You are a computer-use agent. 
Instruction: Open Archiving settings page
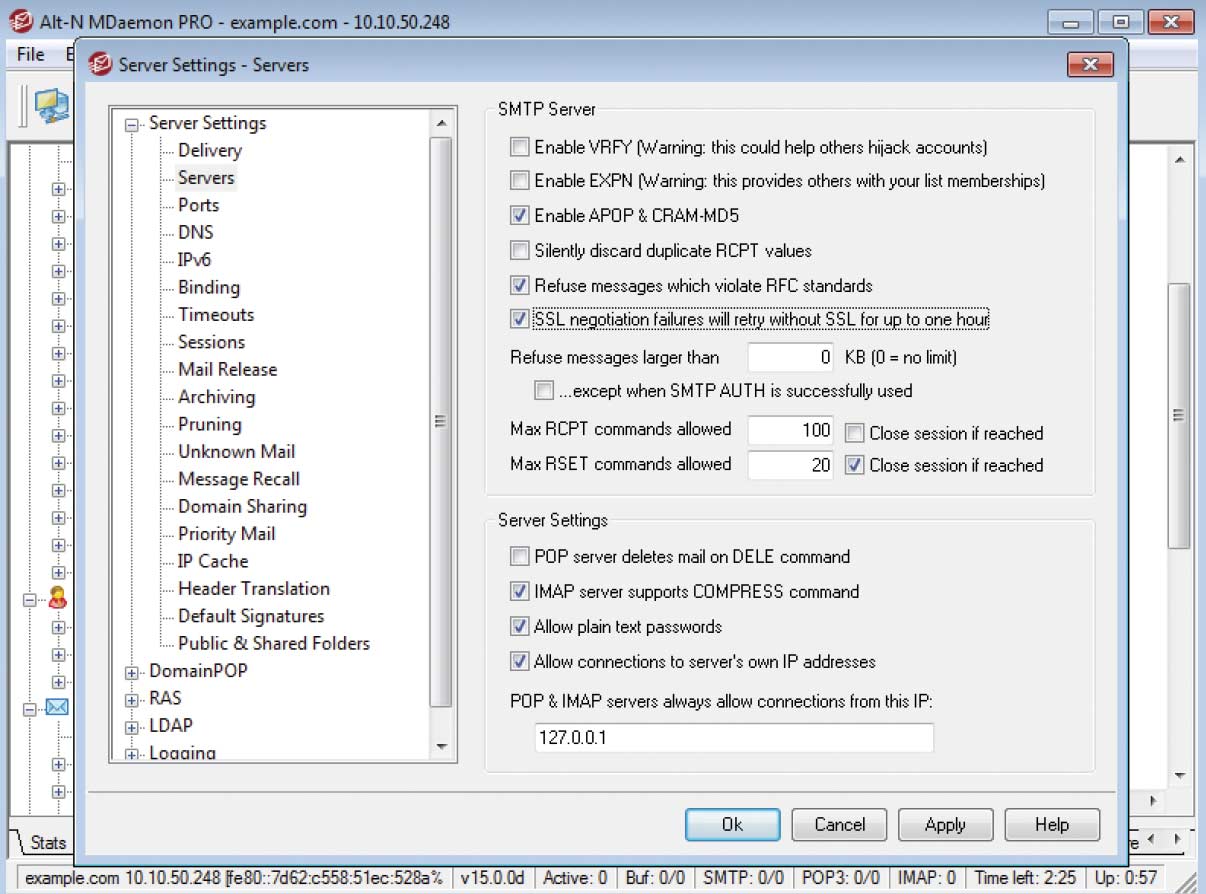(x=216, y=397)
